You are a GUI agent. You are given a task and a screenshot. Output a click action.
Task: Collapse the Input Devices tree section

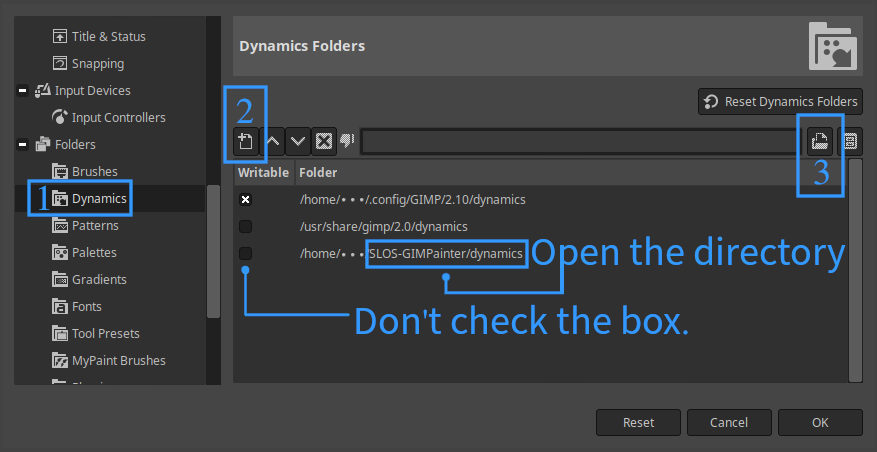pos(23,91)
